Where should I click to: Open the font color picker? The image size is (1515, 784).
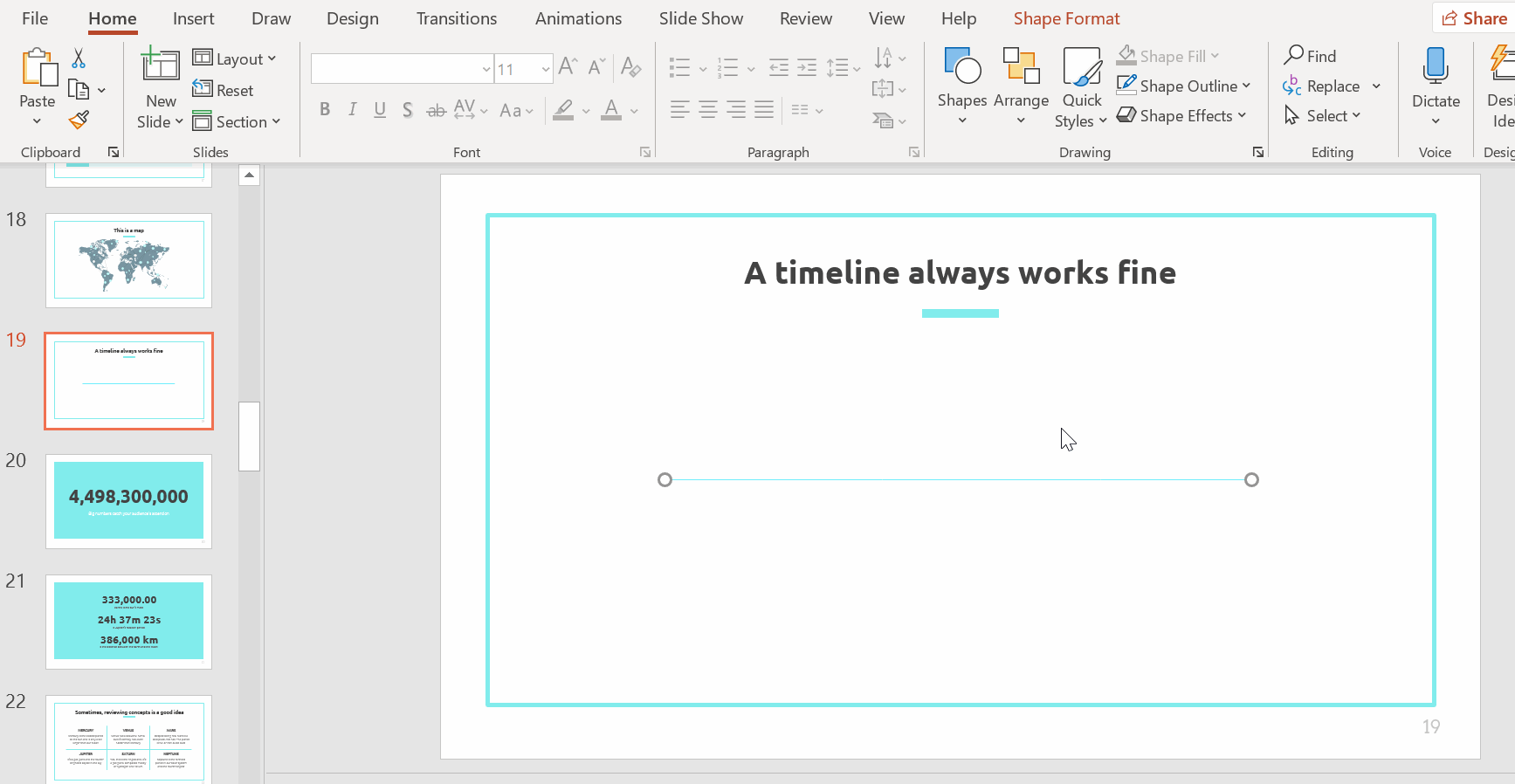point(634,111)
